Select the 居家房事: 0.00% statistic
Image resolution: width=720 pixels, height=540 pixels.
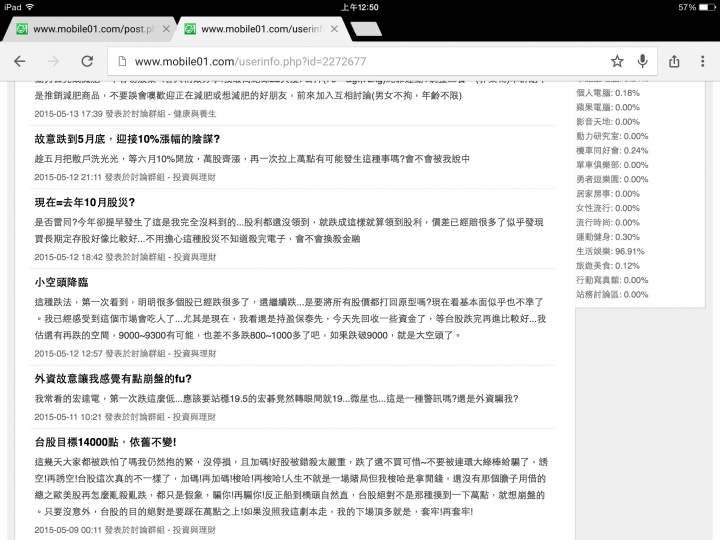tap(608, 194)
